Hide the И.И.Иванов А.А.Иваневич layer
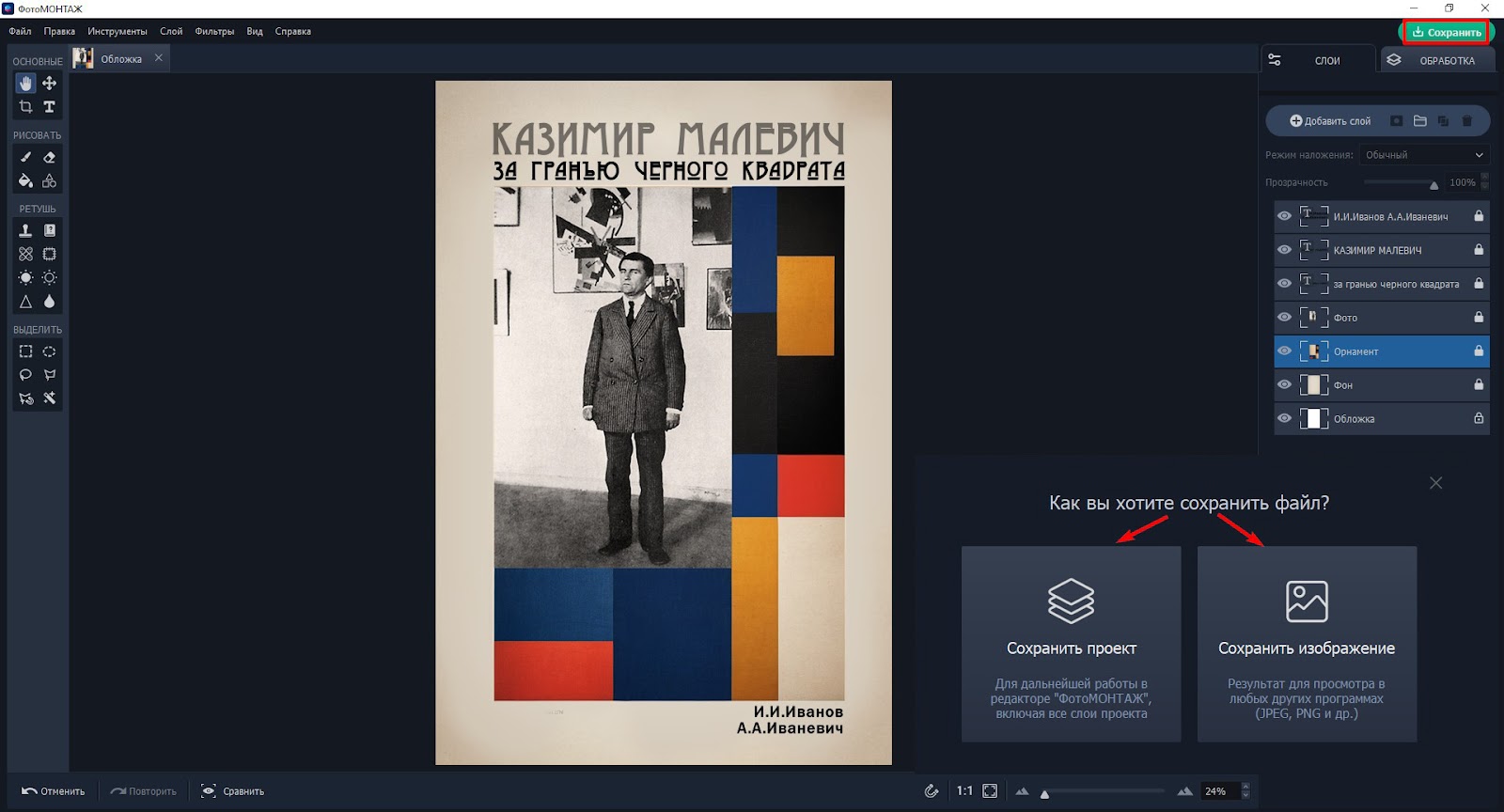The image size is (1504, 812). pos(1284,216)
